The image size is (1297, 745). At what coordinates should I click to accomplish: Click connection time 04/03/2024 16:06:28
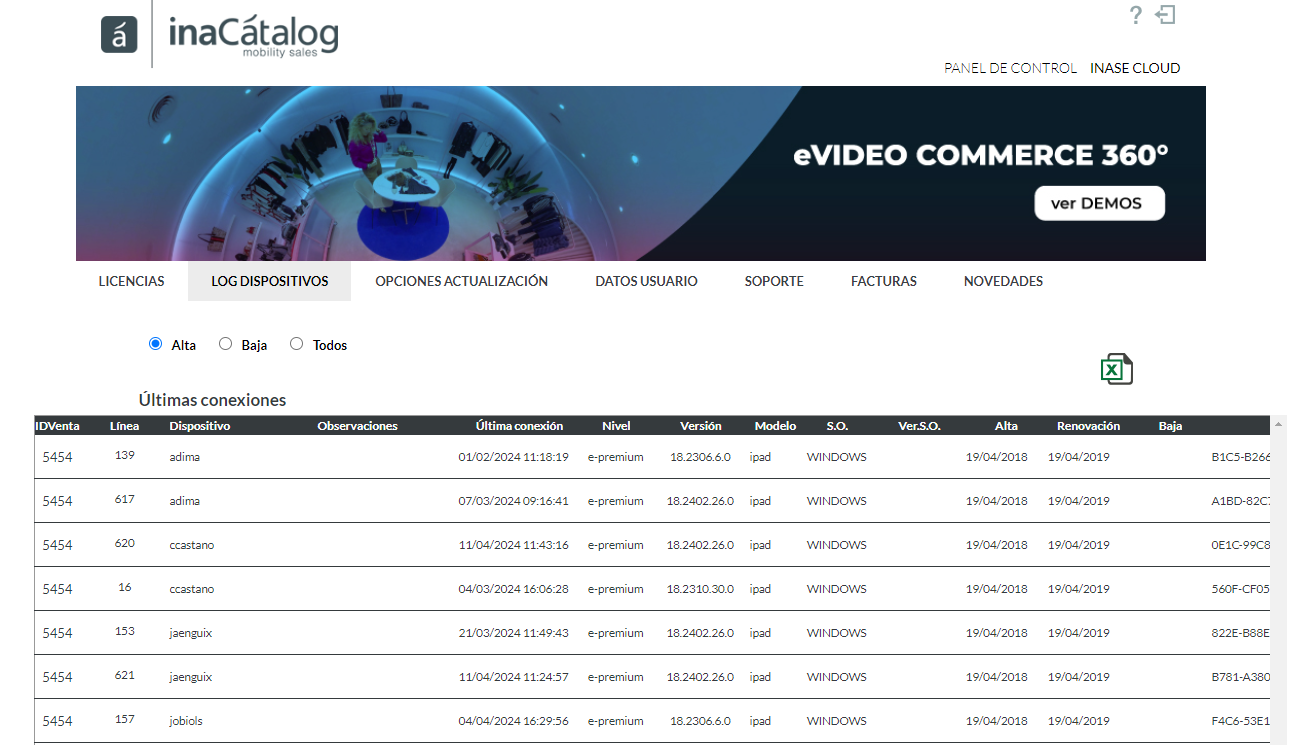coord(513,589)
